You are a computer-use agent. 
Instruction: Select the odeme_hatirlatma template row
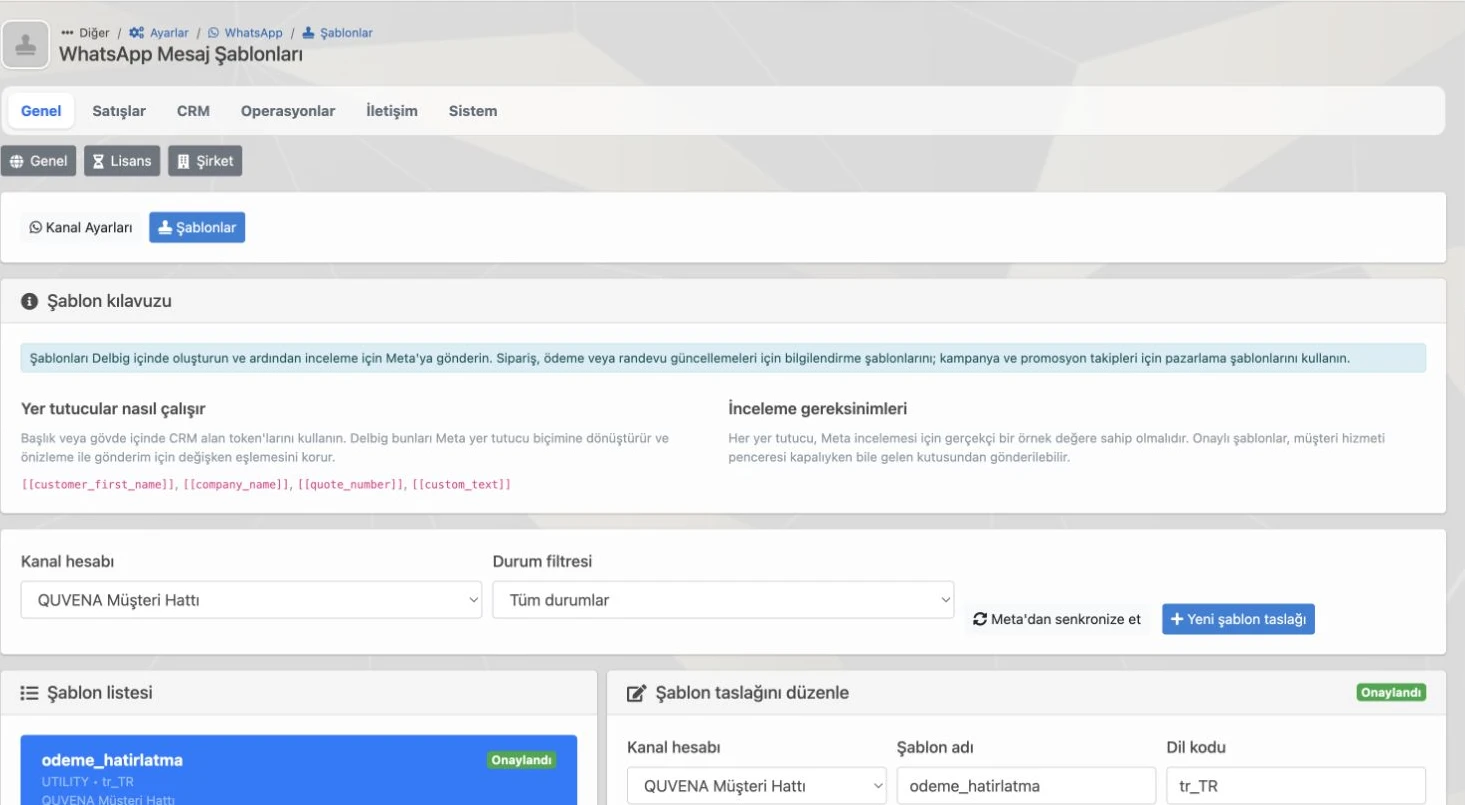click(299, 770)
